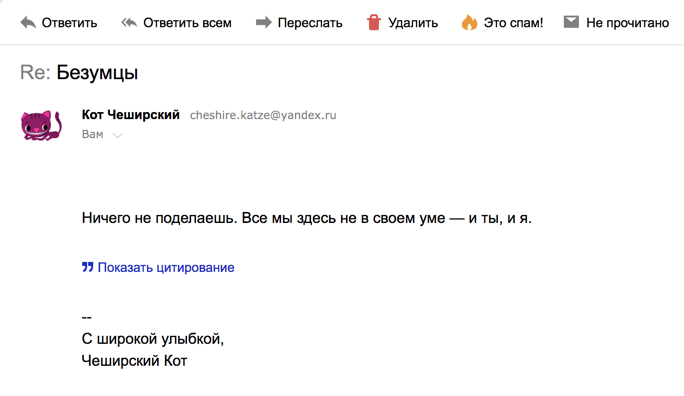Click email address cheshire.katze@yandex.ru
The width and height of the screenshot is (684, 396).
(x=263, y=115)
